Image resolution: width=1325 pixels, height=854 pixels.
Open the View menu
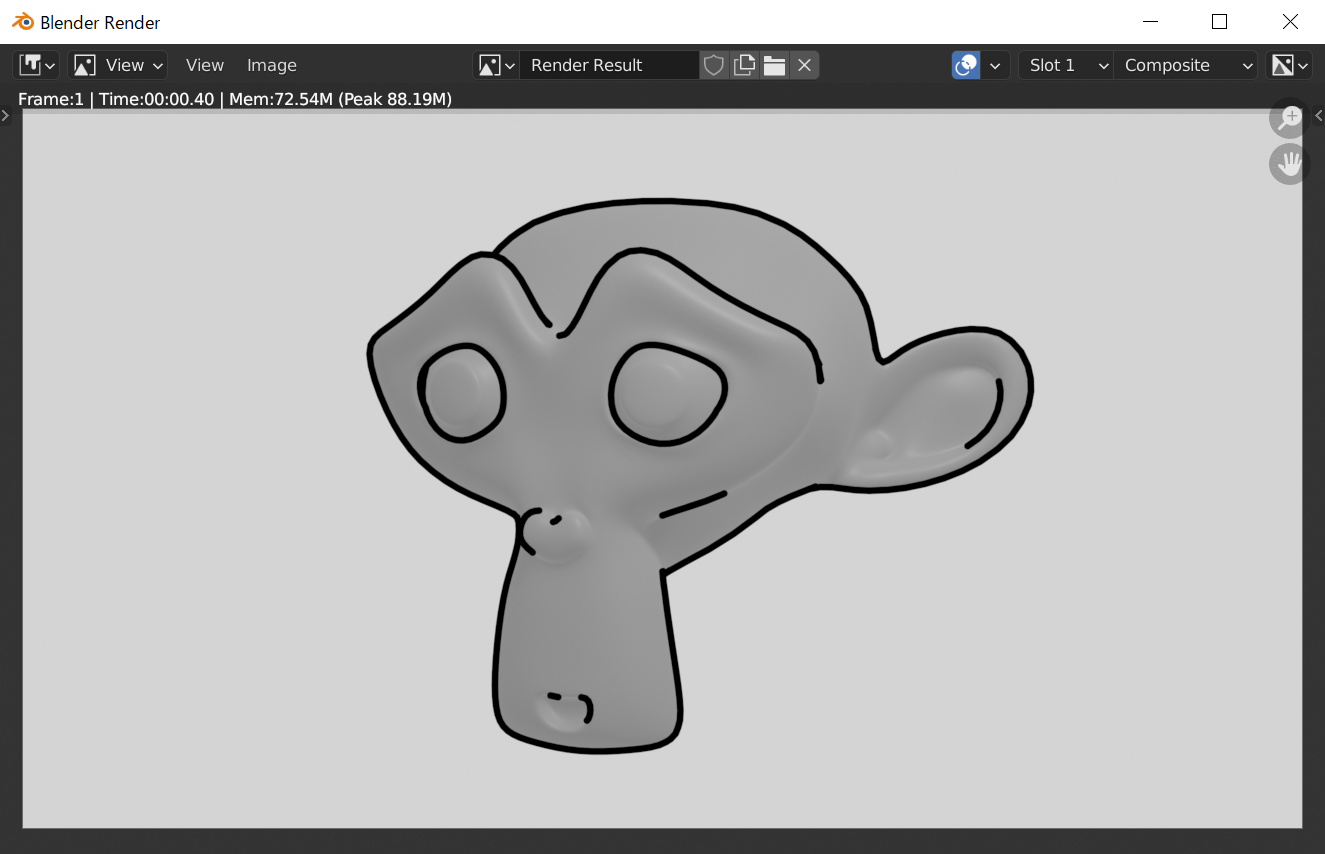click(x=204, y=64)
